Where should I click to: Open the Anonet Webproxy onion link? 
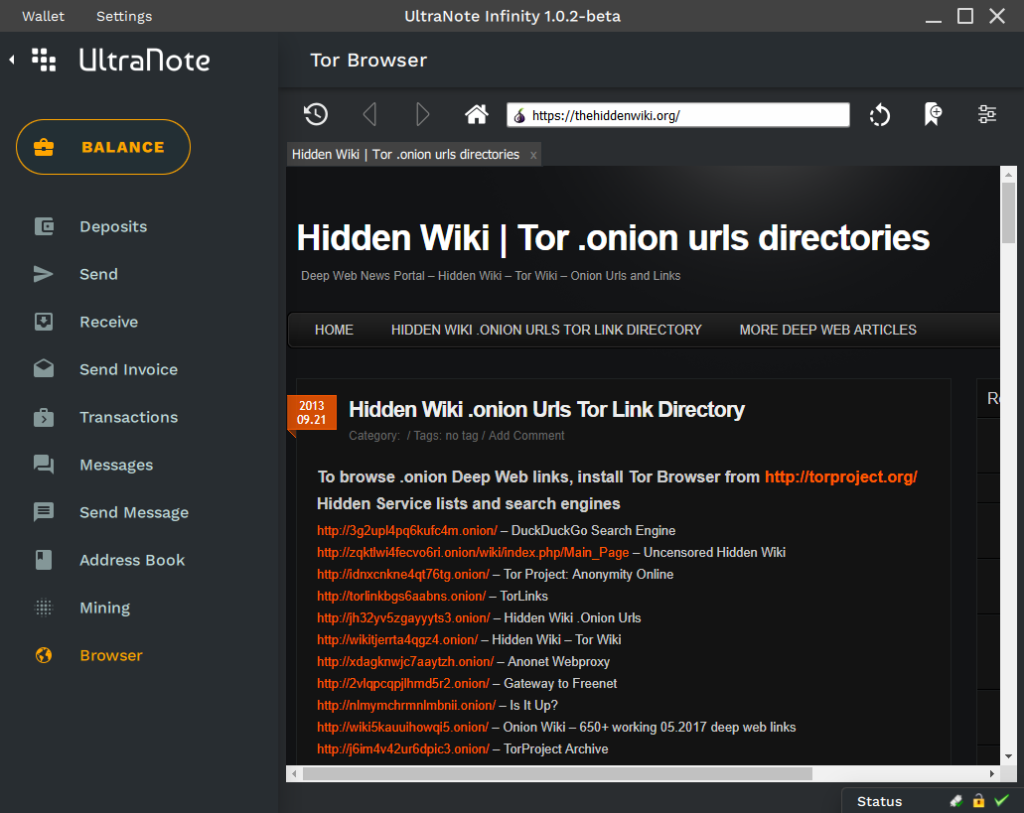406,662
